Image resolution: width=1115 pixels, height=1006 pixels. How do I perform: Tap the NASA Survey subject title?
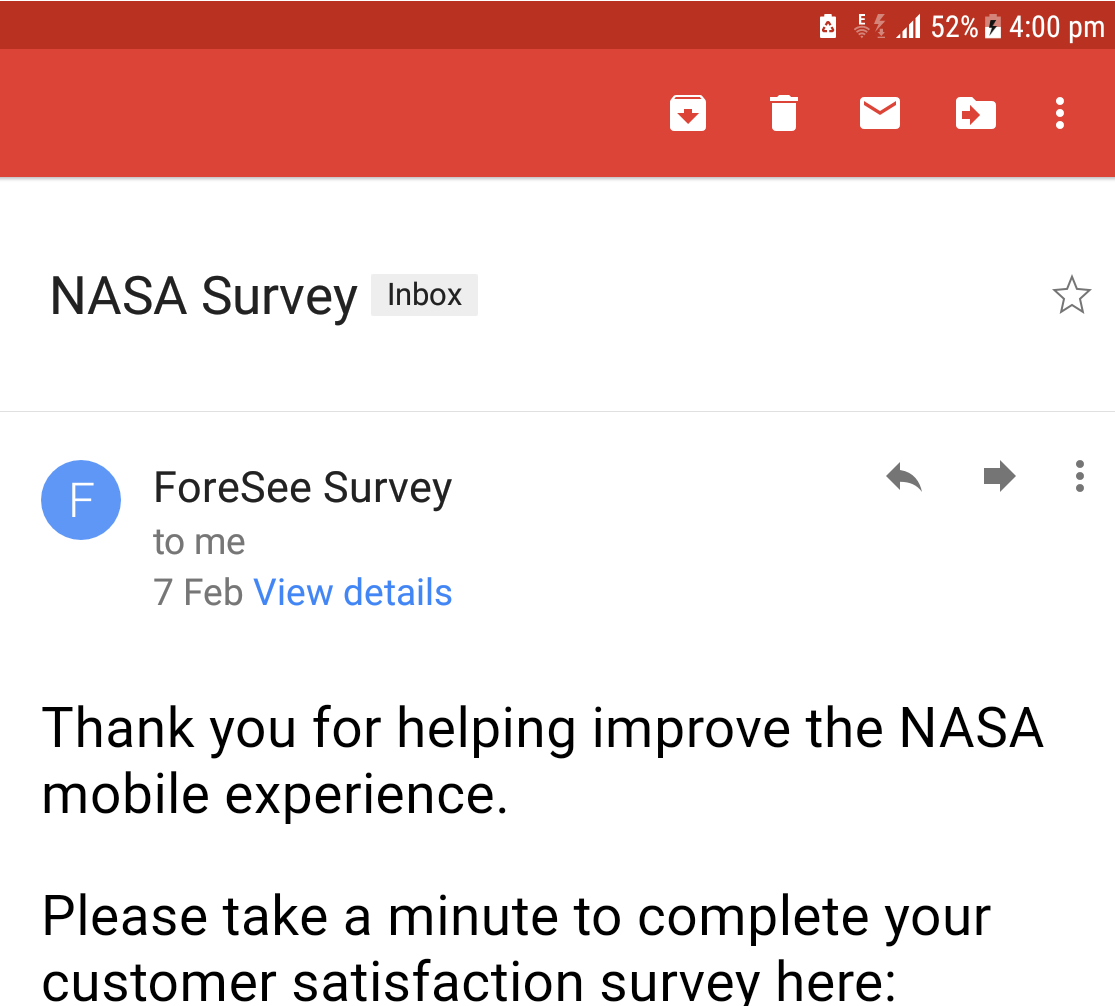coord(203,296)
